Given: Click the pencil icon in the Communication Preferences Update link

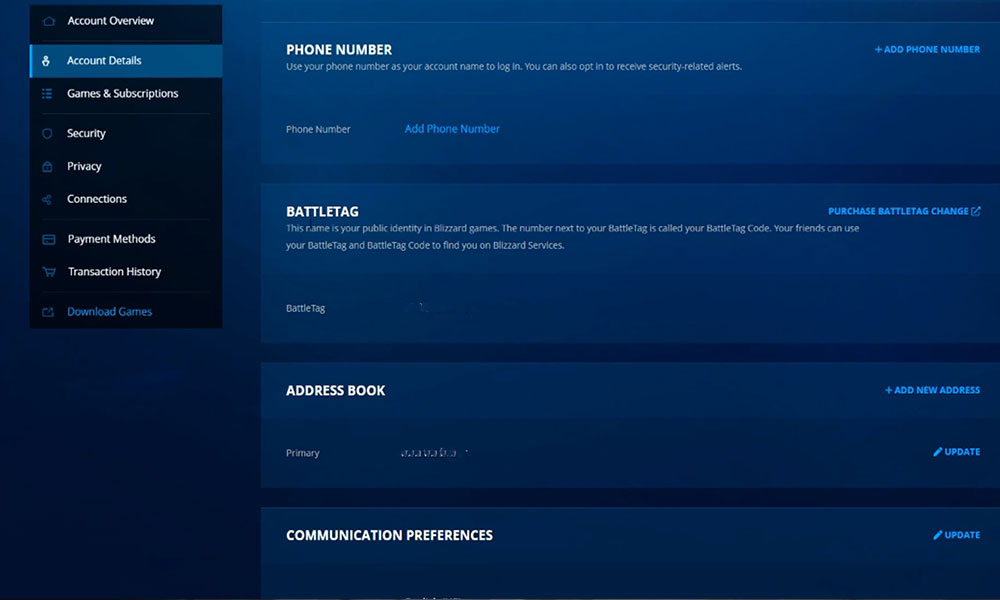Looking at the screenshot, I should pyautogui.click(x=938, y=535).
